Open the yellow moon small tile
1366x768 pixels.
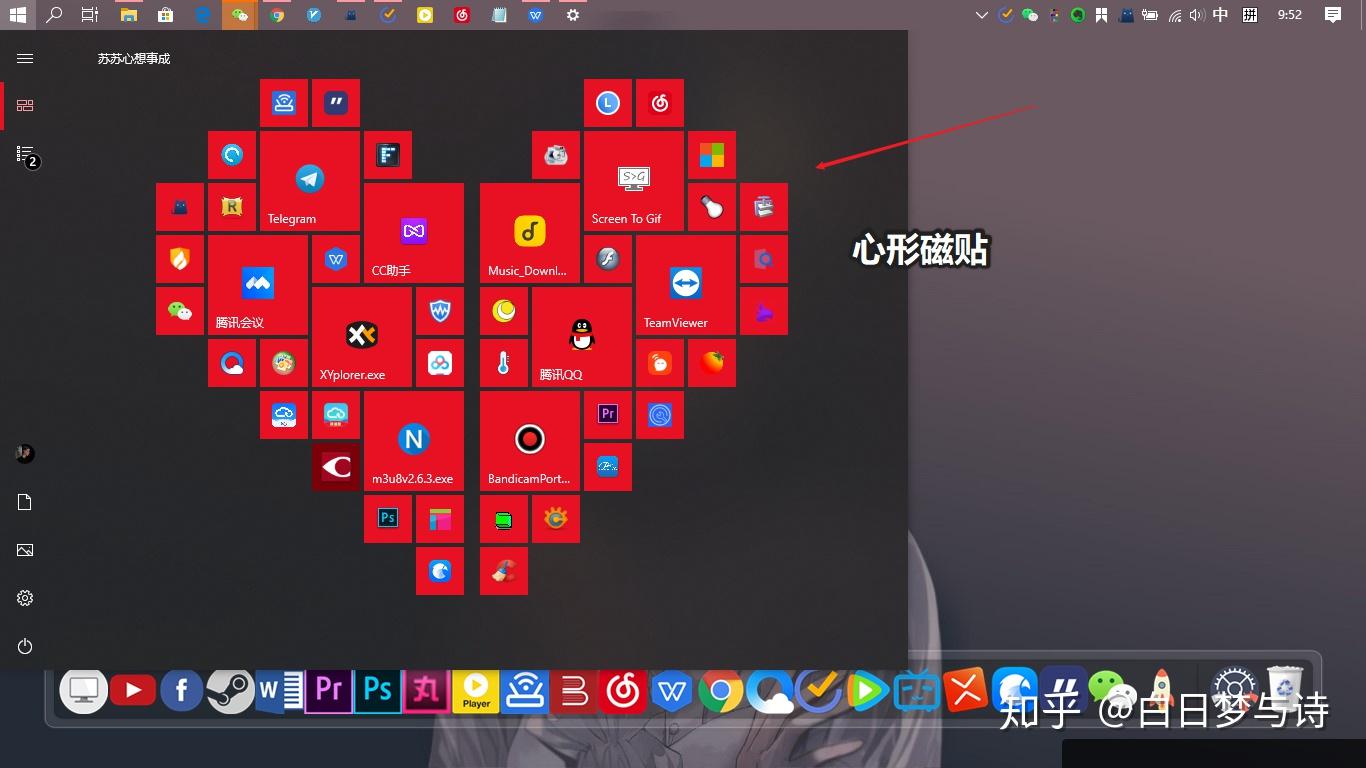tap(504, 311)
